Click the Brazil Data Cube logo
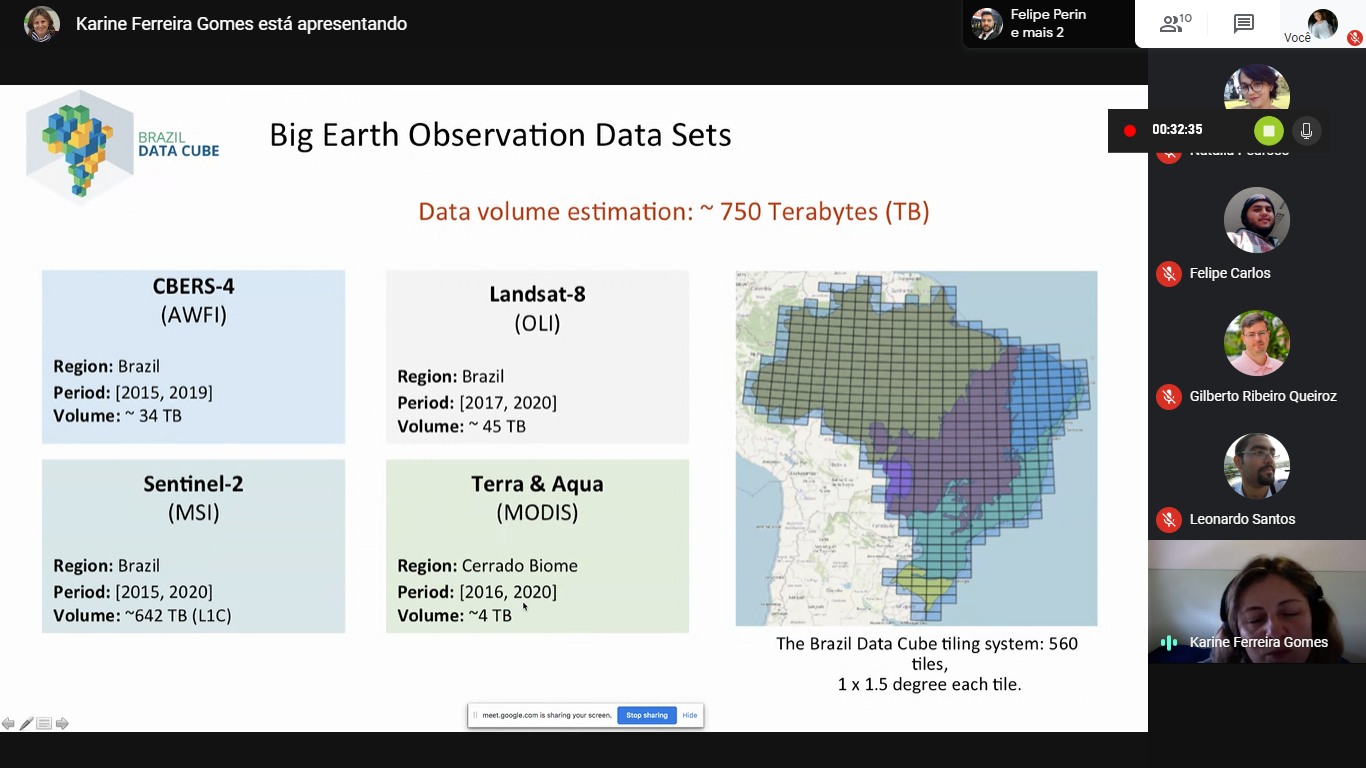Screen dimensions: 1366x768 122,148
